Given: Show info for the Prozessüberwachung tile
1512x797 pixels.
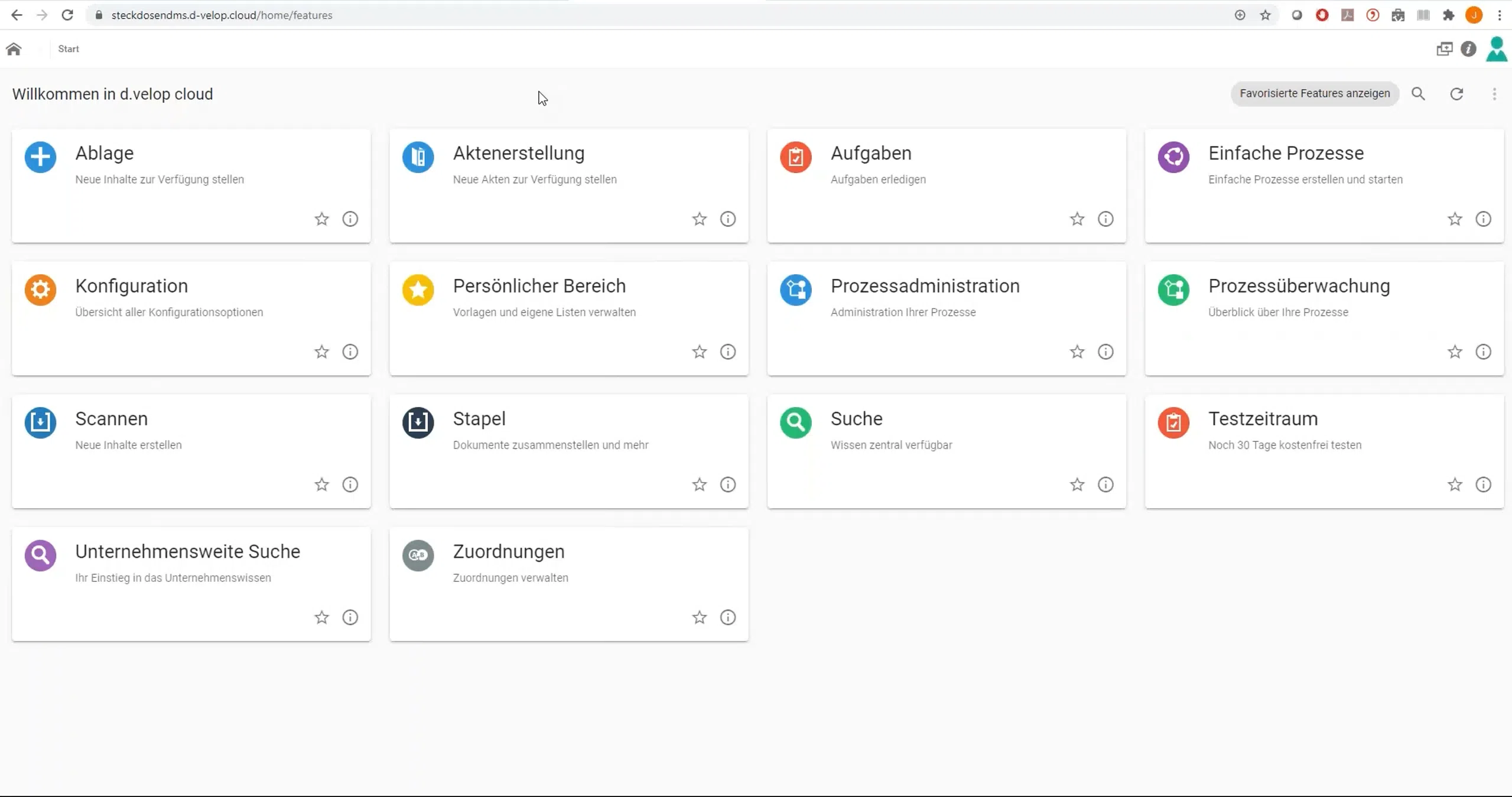Looking at the screenshot, I should click(1484, 352).
